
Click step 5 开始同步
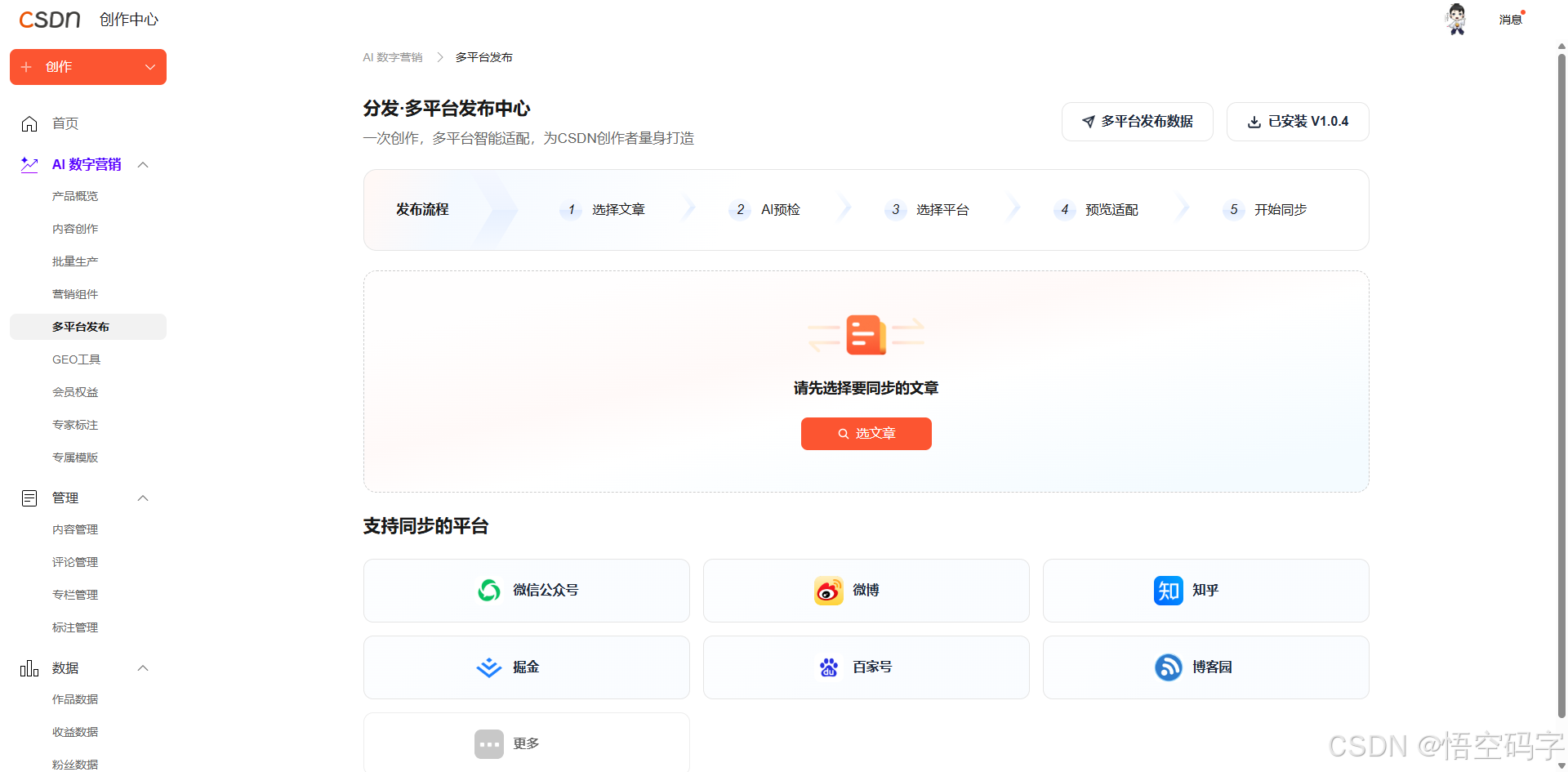point(1265,210)
